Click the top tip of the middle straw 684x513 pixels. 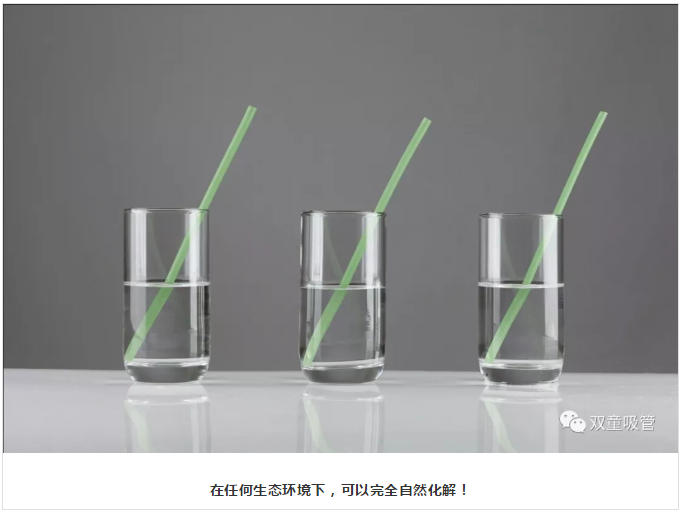pos(425,121)
